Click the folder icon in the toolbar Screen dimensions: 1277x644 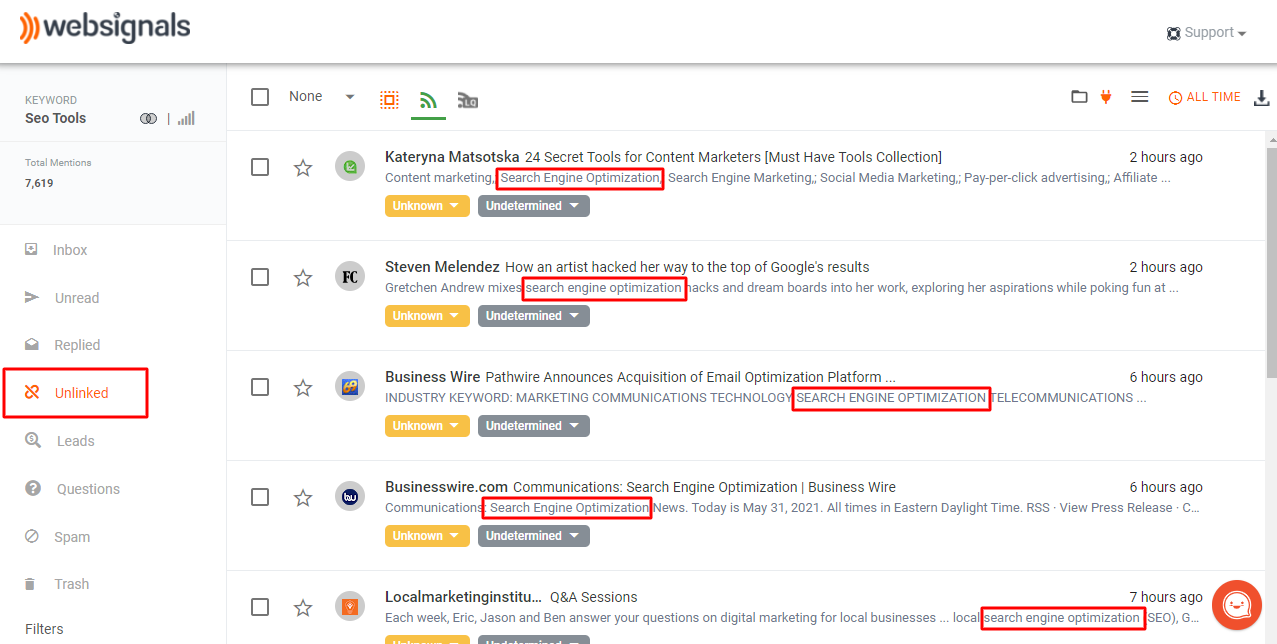tap(1079, 97)
